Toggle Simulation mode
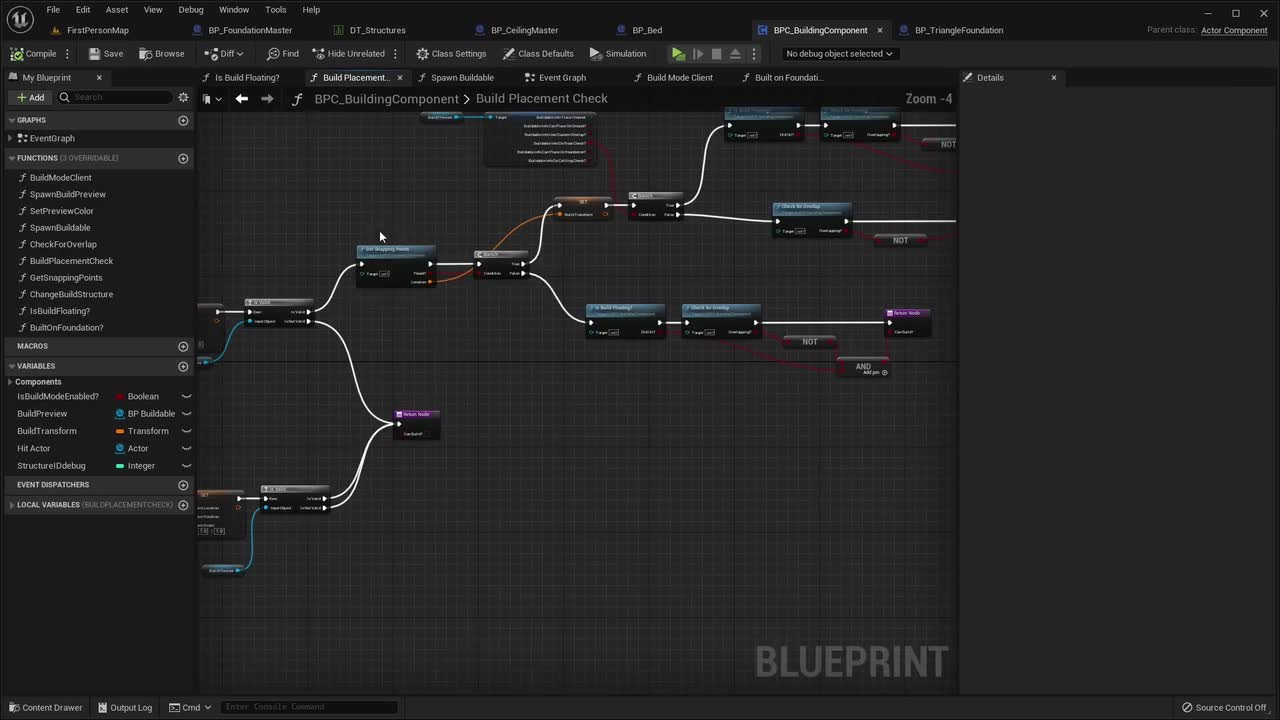 618,54
